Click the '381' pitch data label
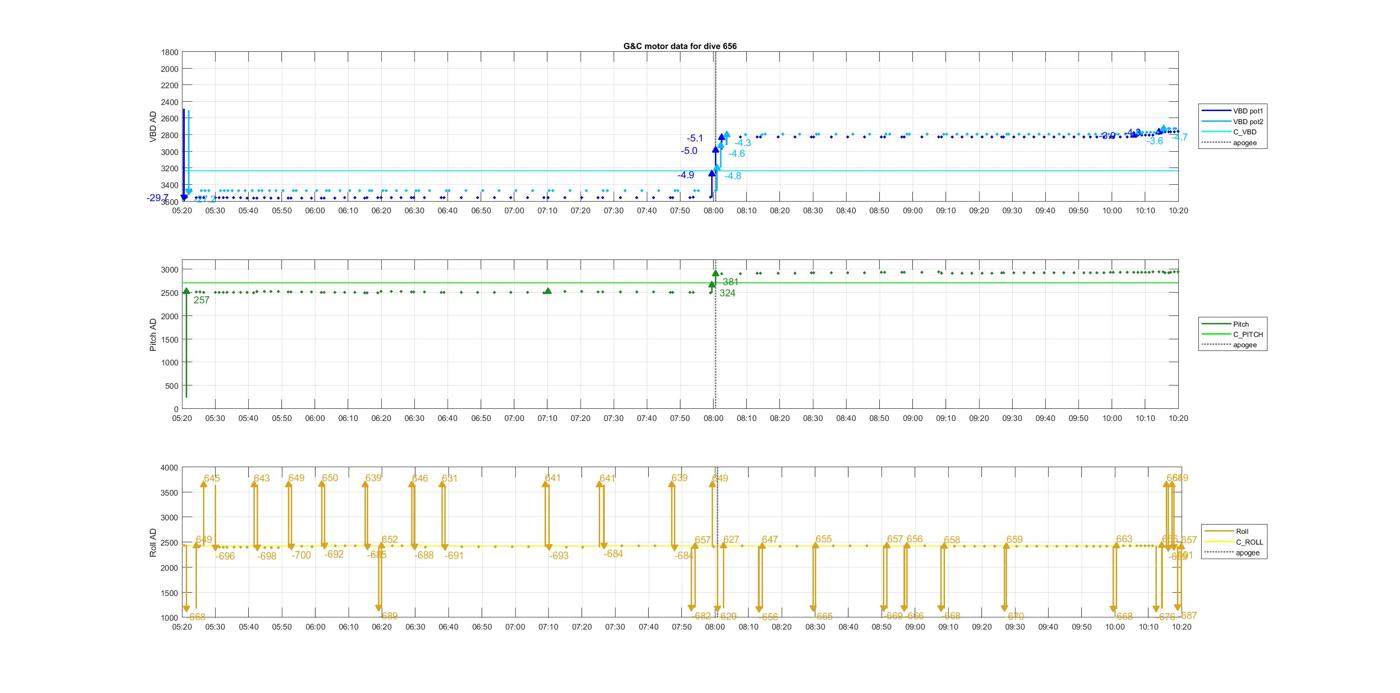This screenshot has height=693, width=1400. 730,282
